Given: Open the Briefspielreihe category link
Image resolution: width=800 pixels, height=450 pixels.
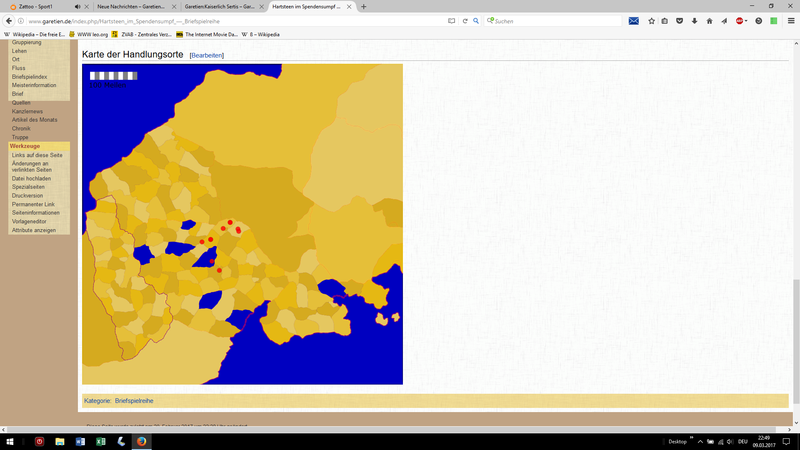Looking at the screenshot, I should [134, 400].
